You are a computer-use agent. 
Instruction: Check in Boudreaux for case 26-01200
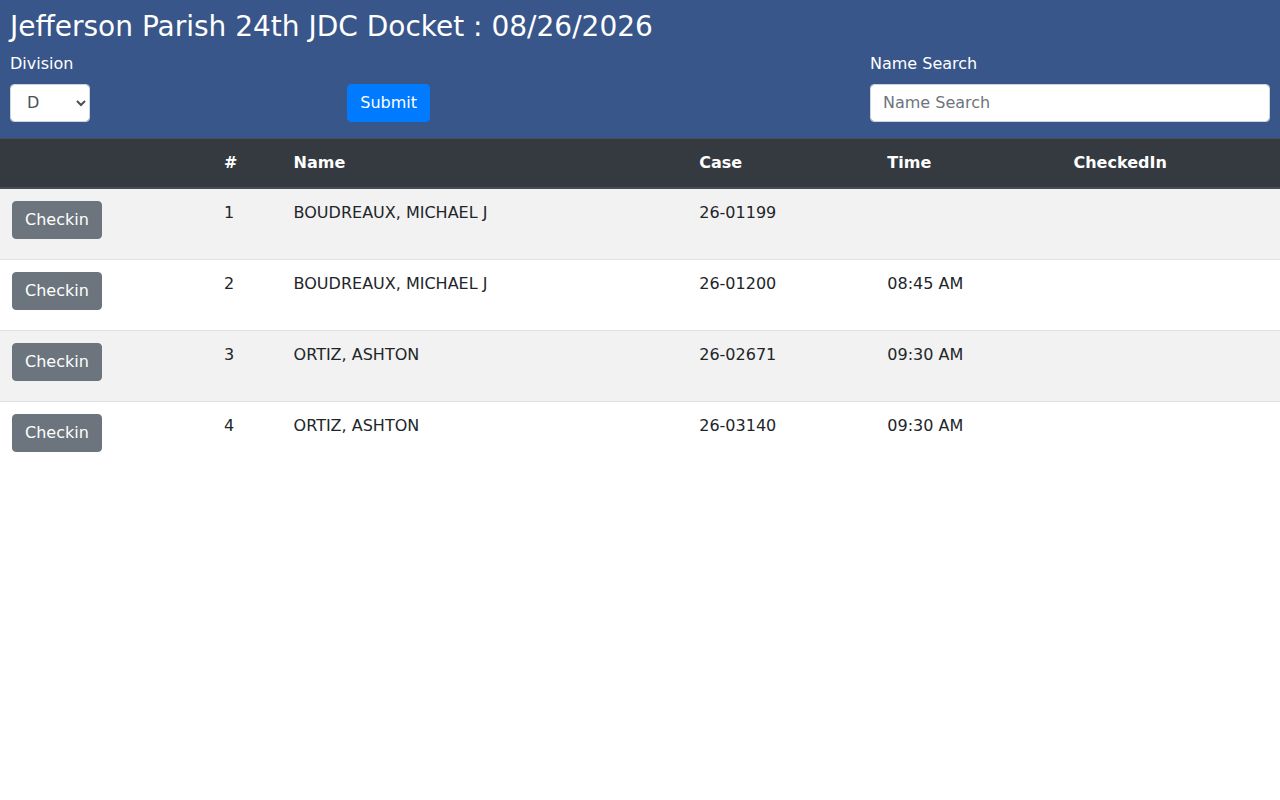(57, 291)
